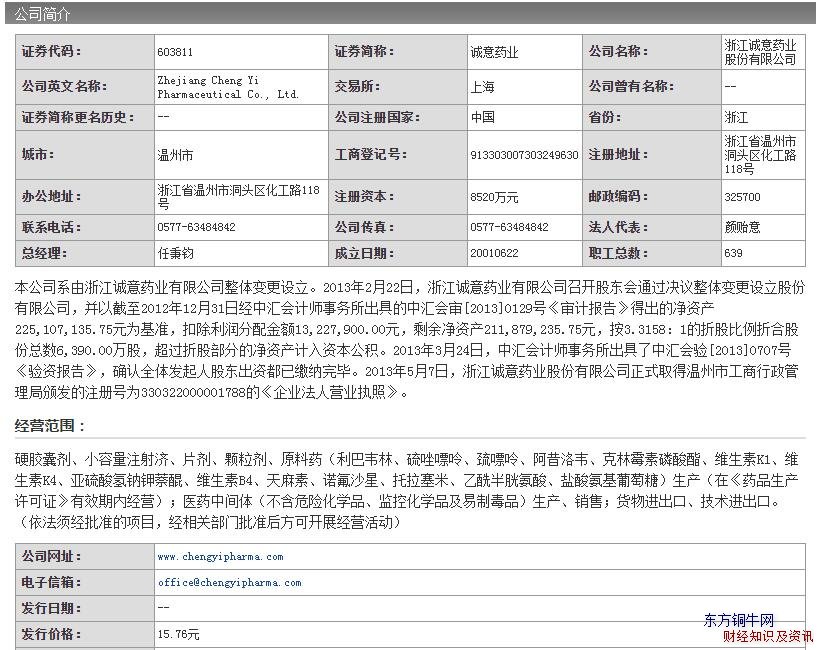The image size is (819, 650).
Task: Select the 交易所 label
Action: (357, 86)
